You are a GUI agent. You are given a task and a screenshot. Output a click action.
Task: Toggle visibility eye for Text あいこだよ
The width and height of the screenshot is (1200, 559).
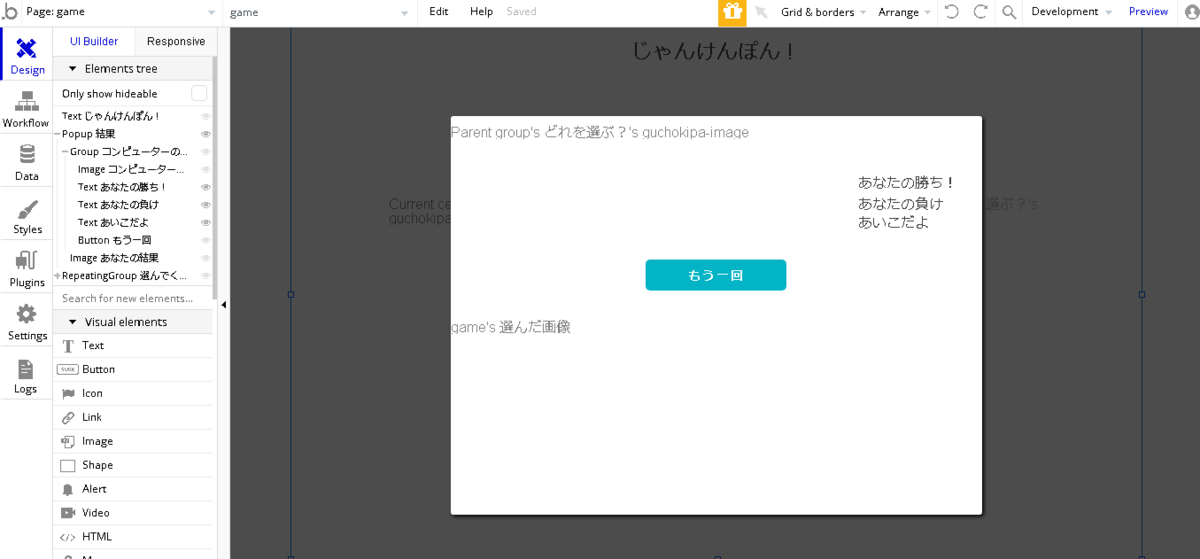pos(206,222)
